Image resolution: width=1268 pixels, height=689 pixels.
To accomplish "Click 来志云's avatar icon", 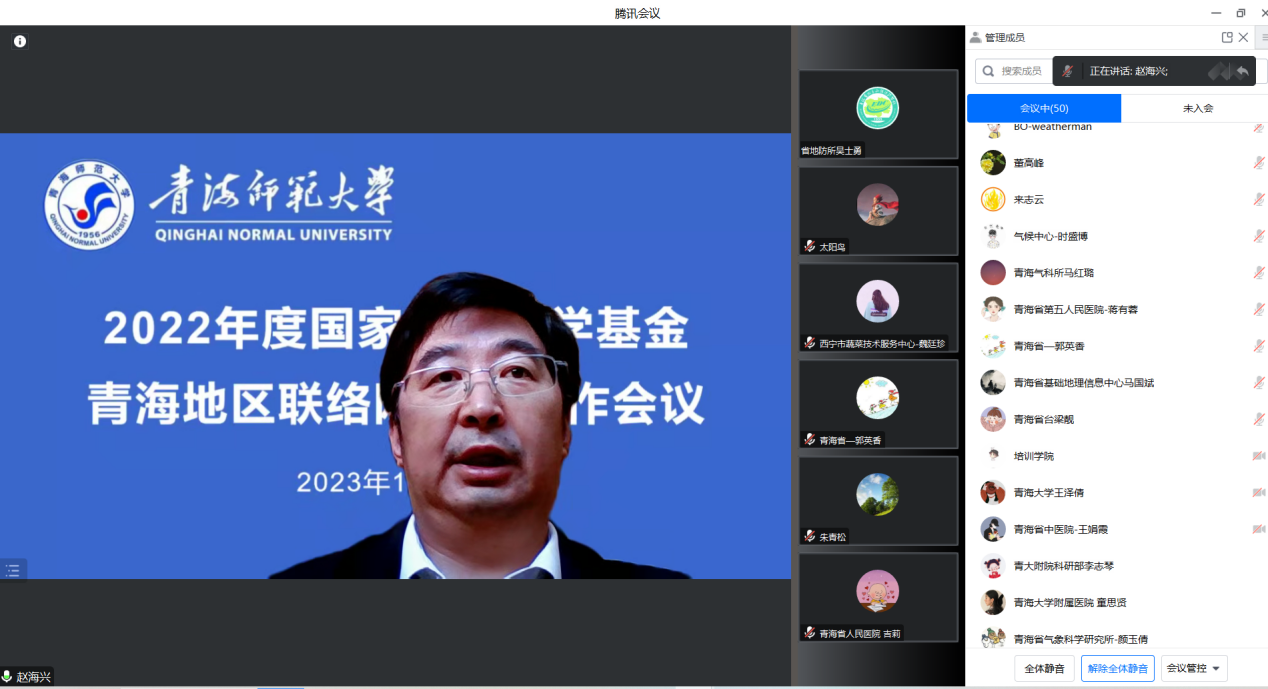I will [992, 199].
